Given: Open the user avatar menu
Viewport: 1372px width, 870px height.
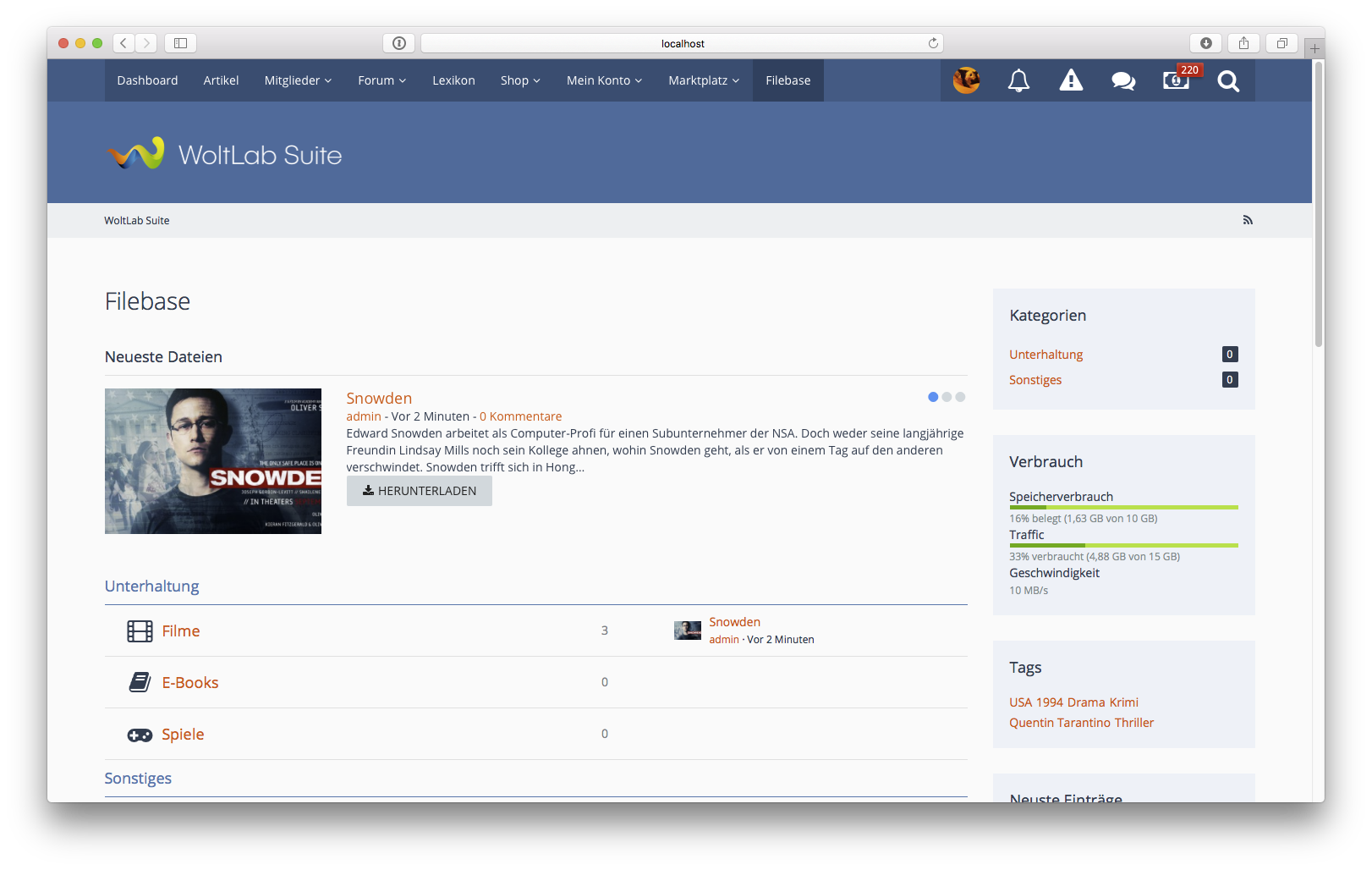Looking at the screenshot, I should point(966,80).
